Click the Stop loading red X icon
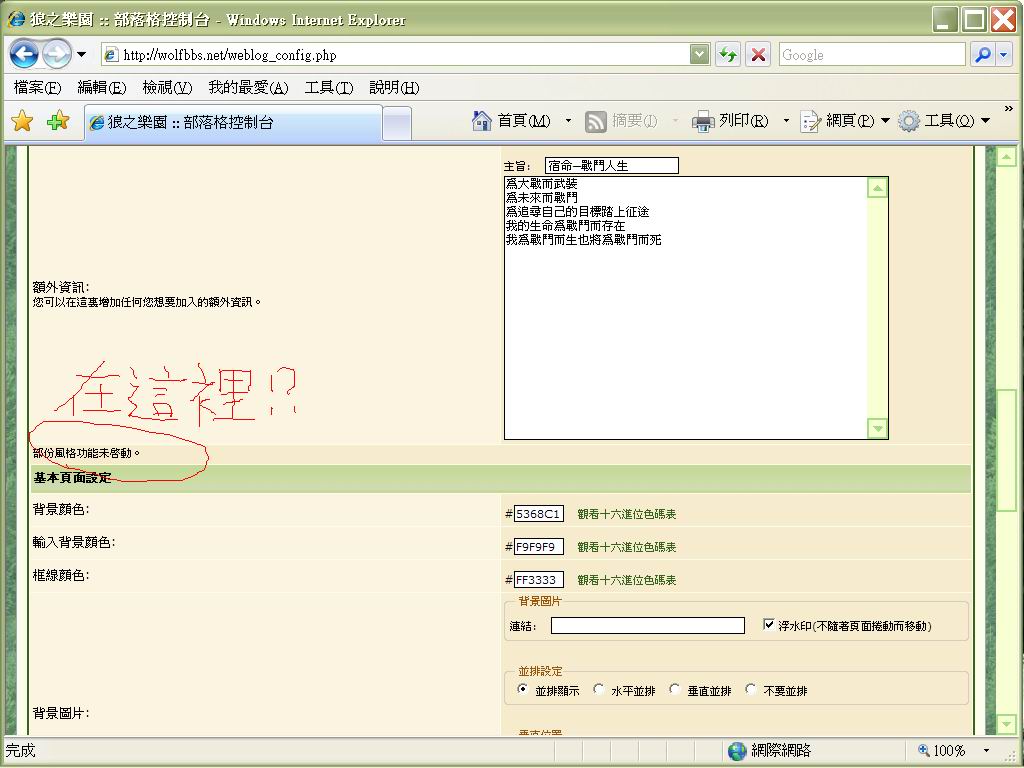The width and height of the screenshot is (1024, 768). point(759,55)
